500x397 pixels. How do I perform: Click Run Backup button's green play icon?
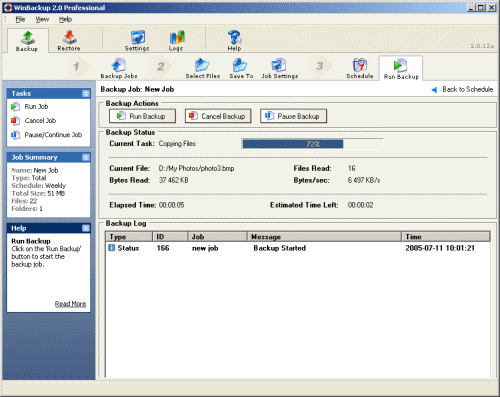pos(121,116)
